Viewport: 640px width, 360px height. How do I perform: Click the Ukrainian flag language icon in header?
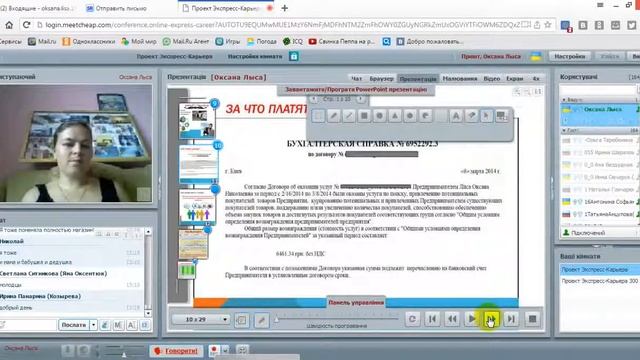(536, 56)
